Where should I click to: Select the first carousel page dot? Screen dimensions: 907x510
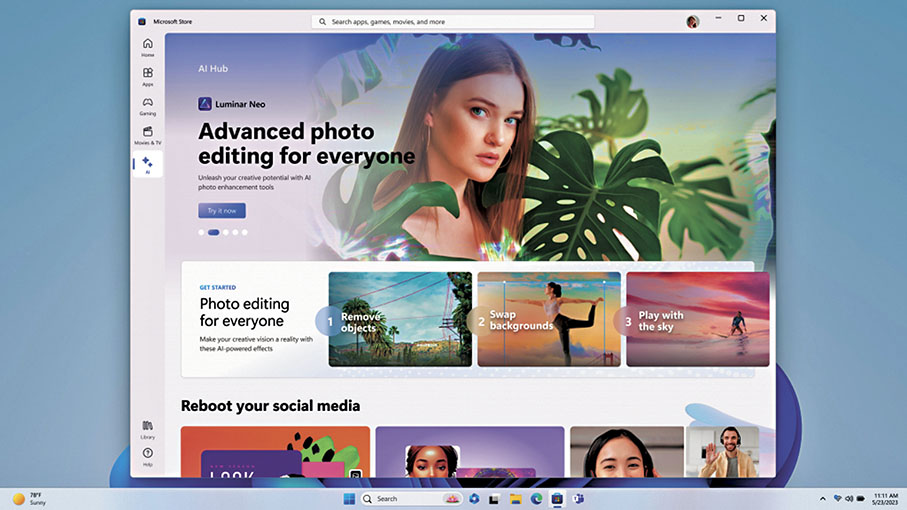pos(201,232)
